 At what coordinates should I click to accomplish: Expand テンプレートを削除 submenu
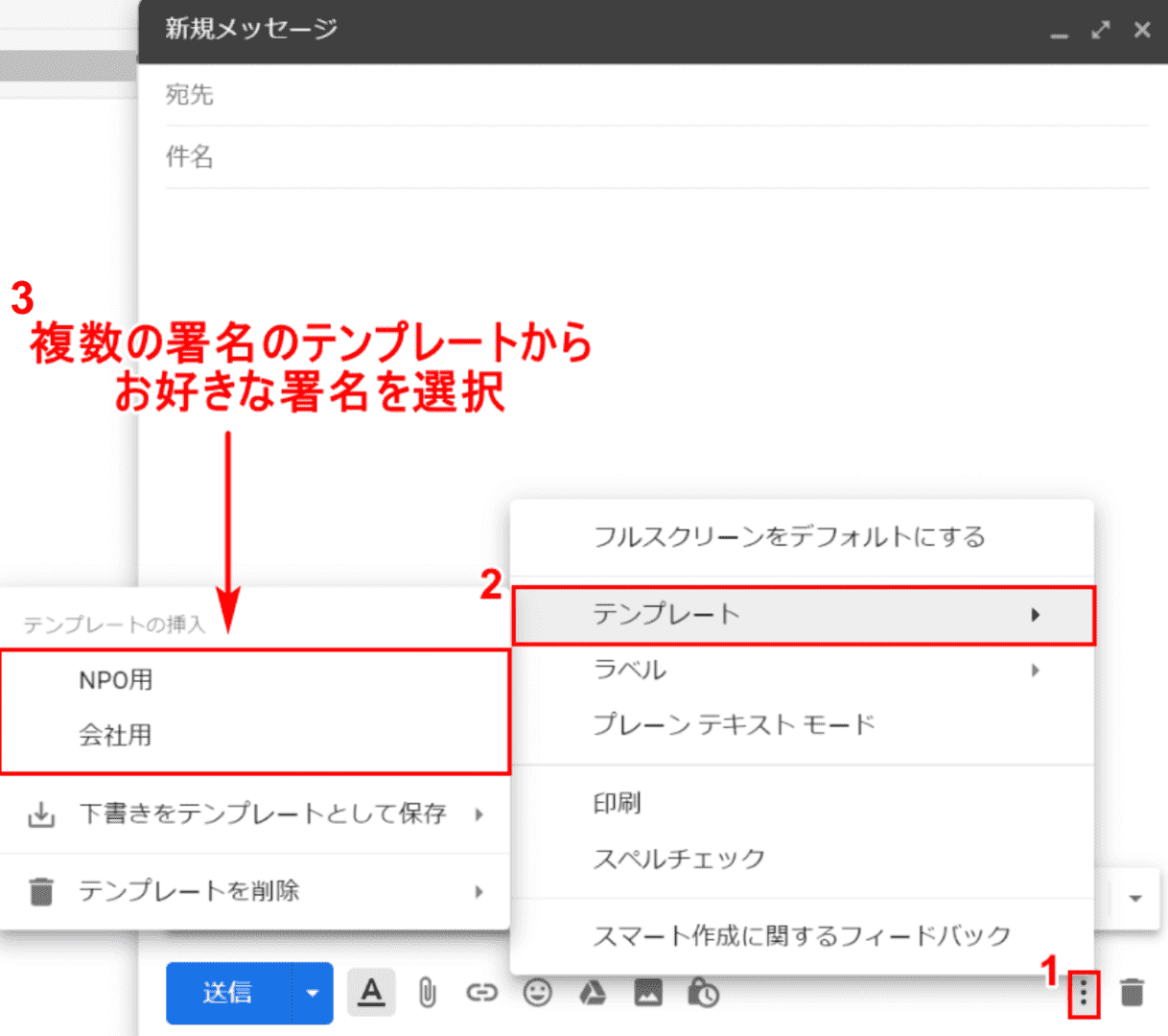point(254,891)
